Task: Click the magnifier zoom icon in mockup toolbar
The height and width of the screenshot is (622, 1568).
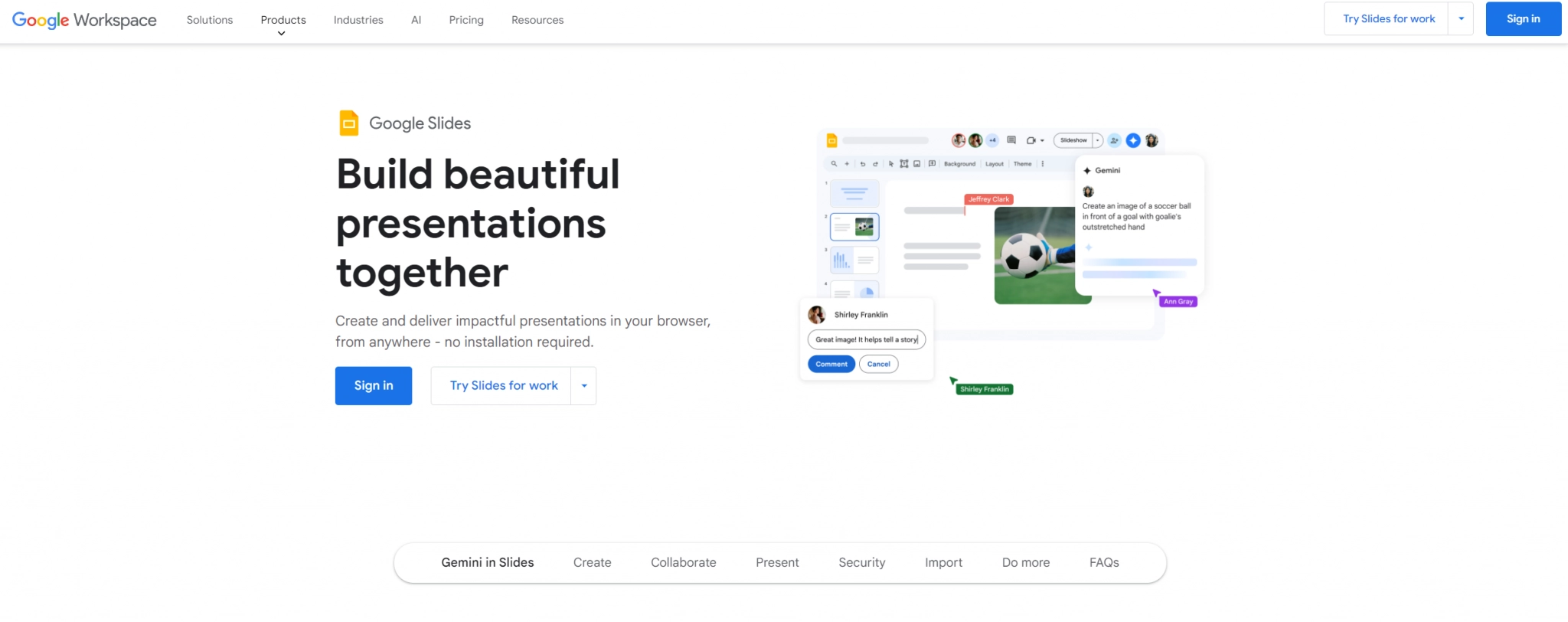Action: [834, 164]
